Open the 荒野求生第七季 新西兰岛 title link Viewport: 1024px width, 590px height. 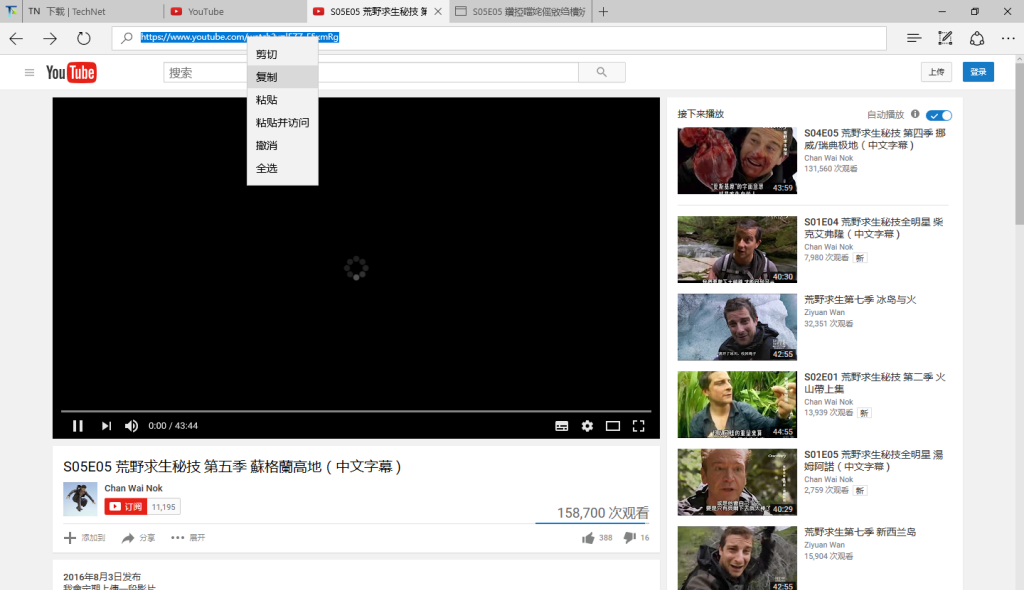[x=860, y=533]
